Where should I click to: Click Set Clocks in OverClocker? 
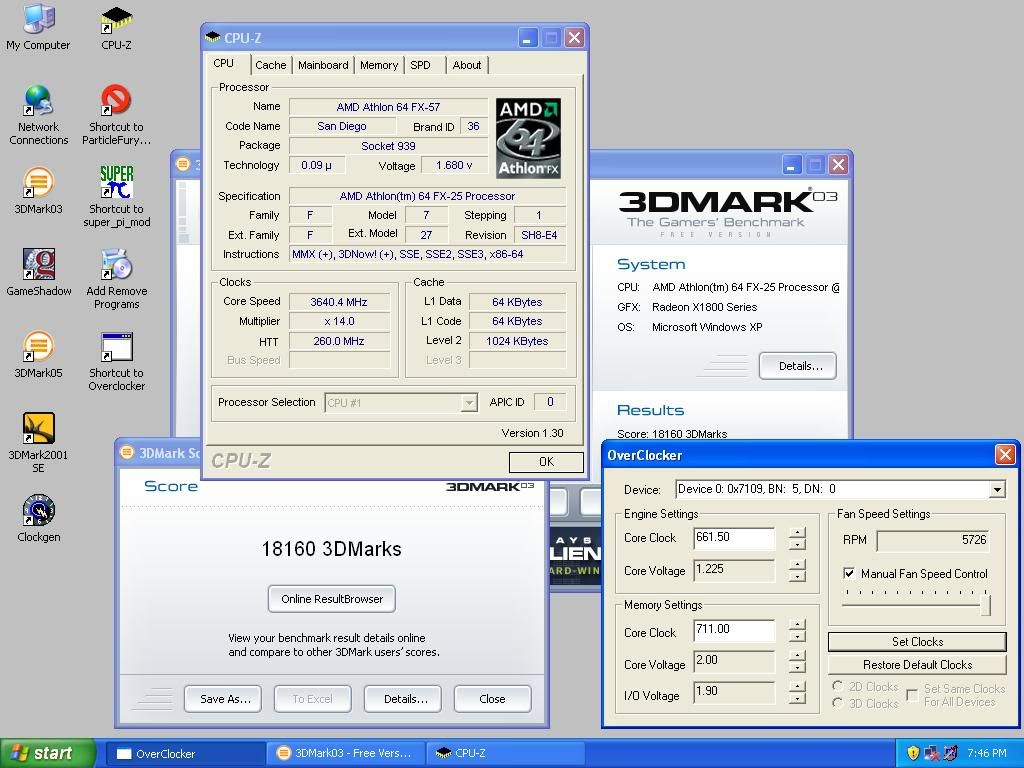point(917,641)
